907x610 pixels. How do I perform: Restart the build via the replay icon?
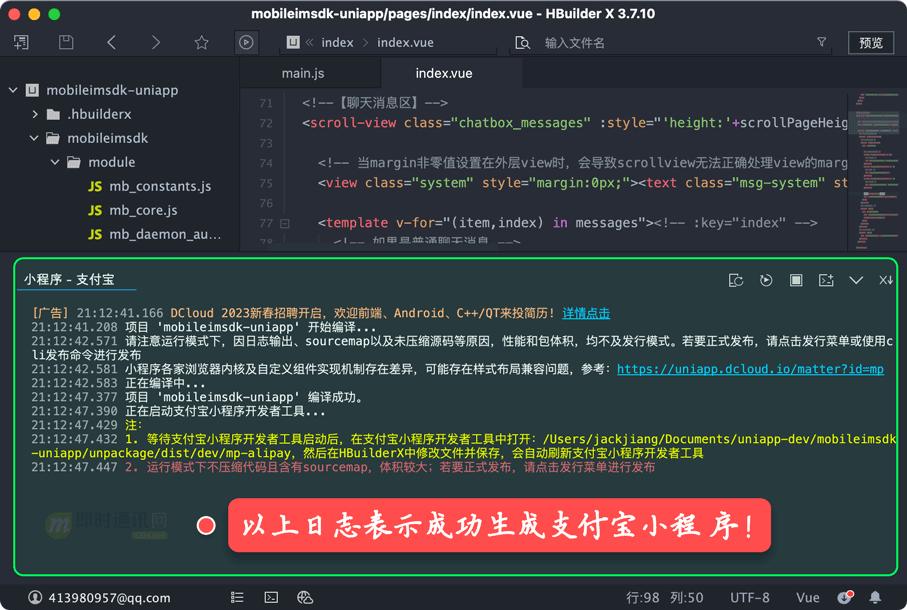(766, 281)
